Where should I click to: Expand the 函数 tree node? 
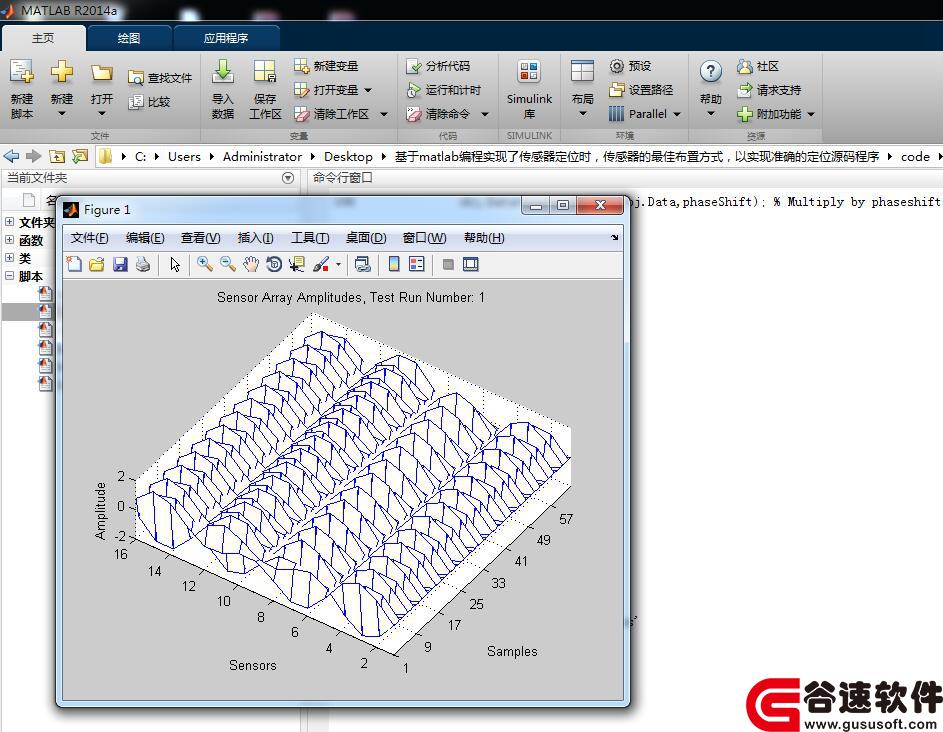pyautogui.click(x=10, y=239)
